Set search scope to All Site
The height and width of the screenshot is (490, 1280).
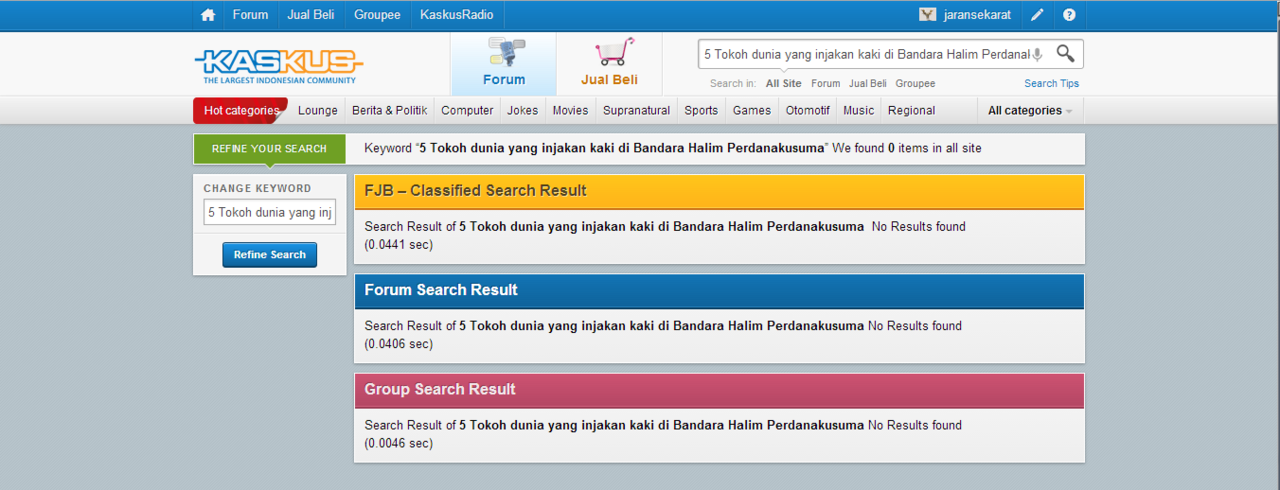(x=783, y=84)
